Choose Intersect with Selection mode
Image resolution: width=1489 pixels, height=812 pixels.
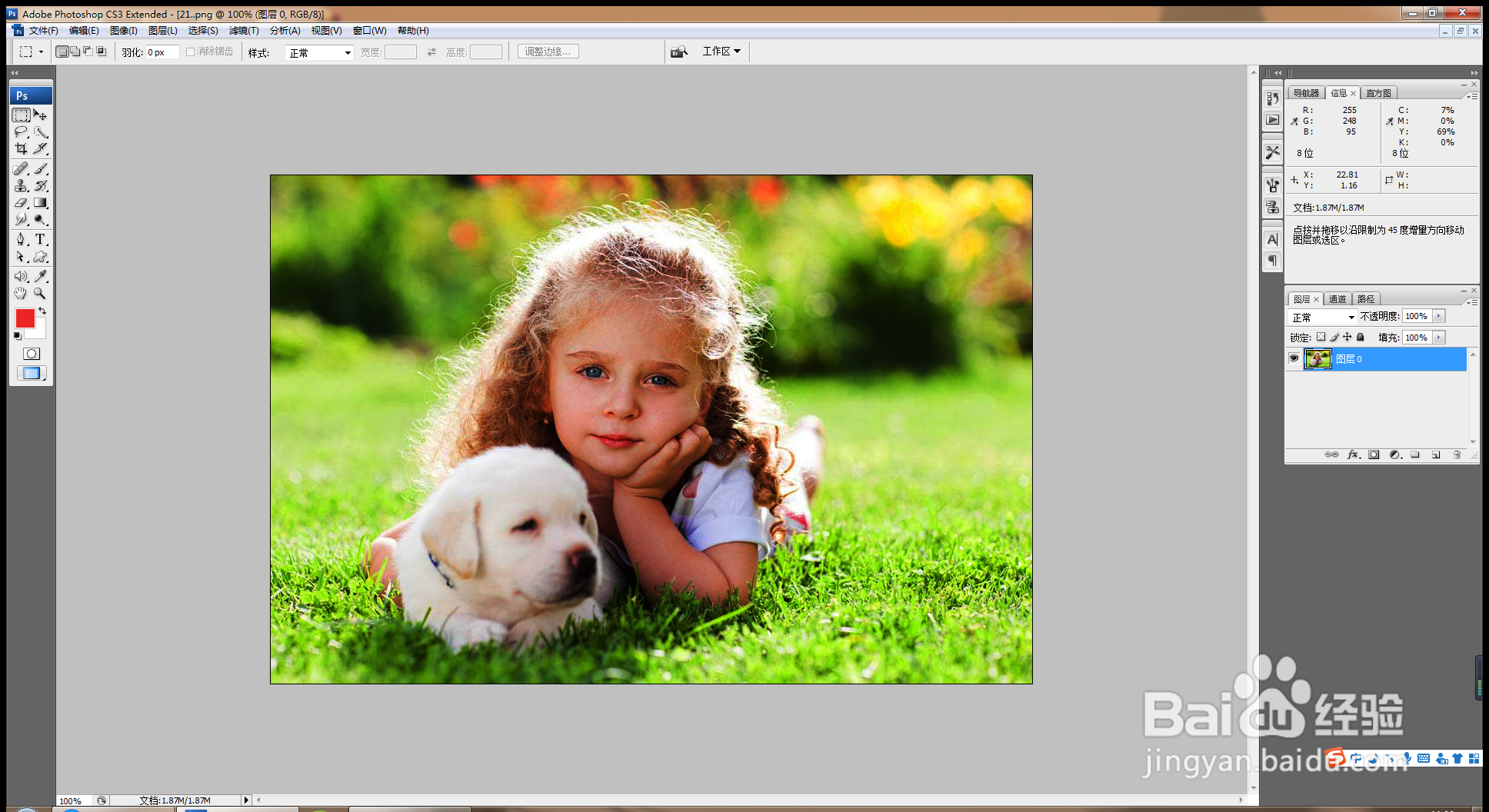click(102, 52)
